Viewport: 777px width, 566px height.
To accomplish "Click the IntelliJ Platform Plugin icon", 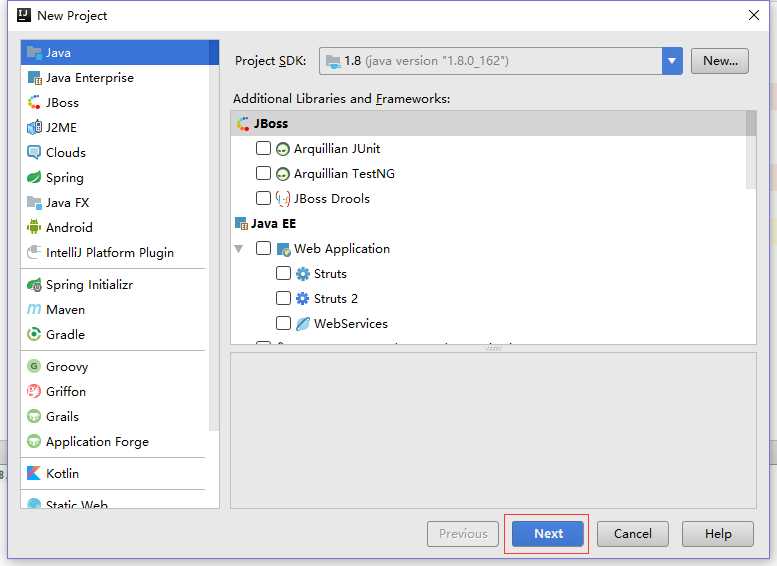I will tap(34, 252).
